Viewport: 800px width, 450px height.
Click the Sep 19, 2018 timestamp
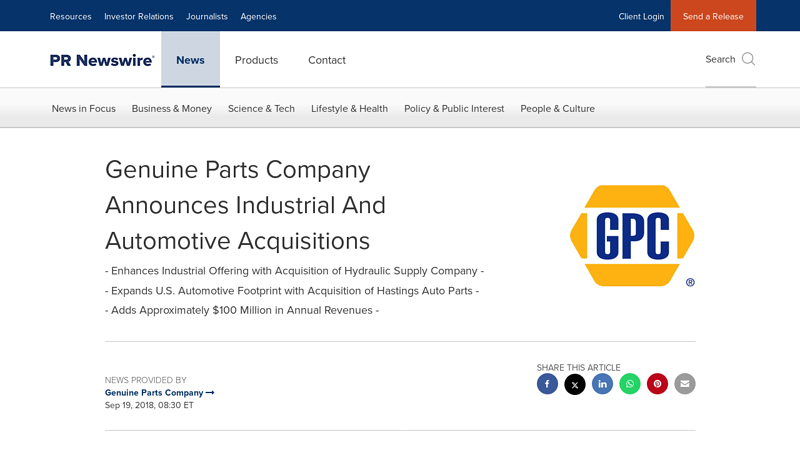pos(149,405)
